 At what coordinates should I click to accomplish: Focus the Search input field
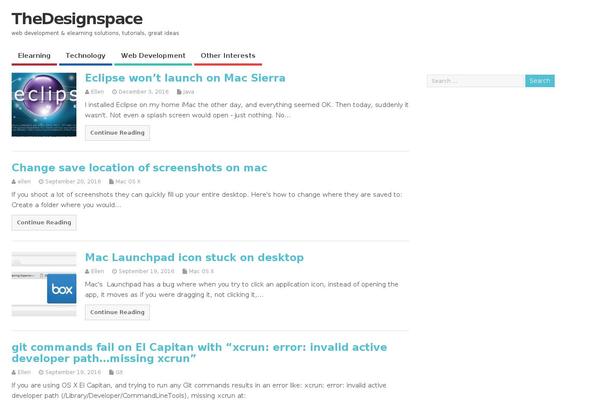476,81
